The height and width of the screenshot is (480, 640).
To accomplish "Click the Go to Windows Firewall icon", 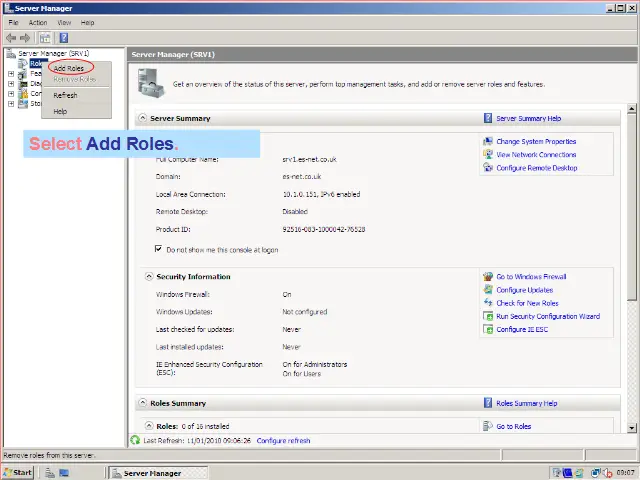I will pyautogui.click(x=488, y=277).
